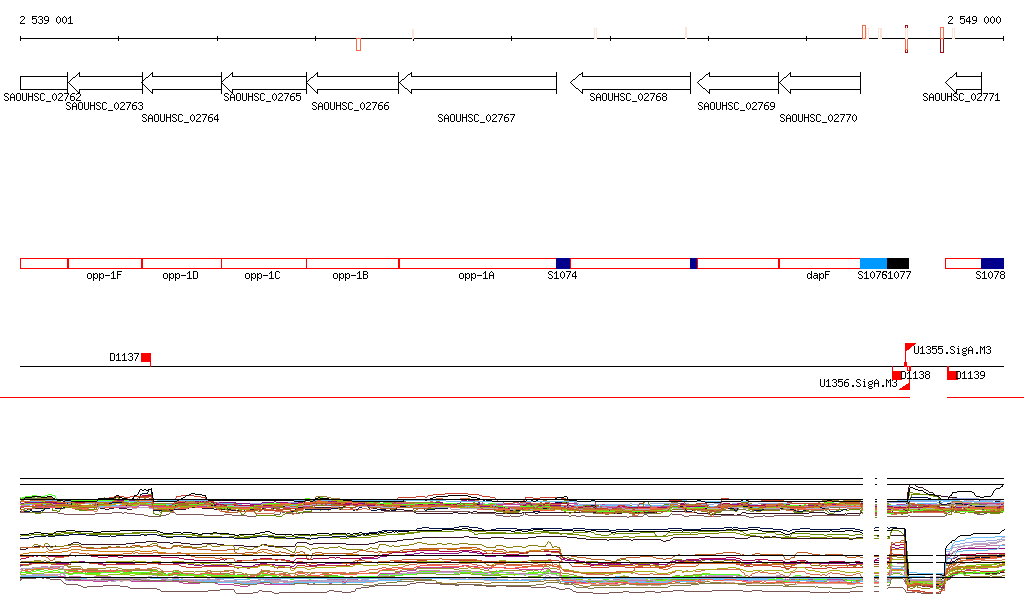Image resolution: width=1024 pixels, height=611 pixels.
Task: Click the end coordinate 2 549 000
Action: (974, 20)
